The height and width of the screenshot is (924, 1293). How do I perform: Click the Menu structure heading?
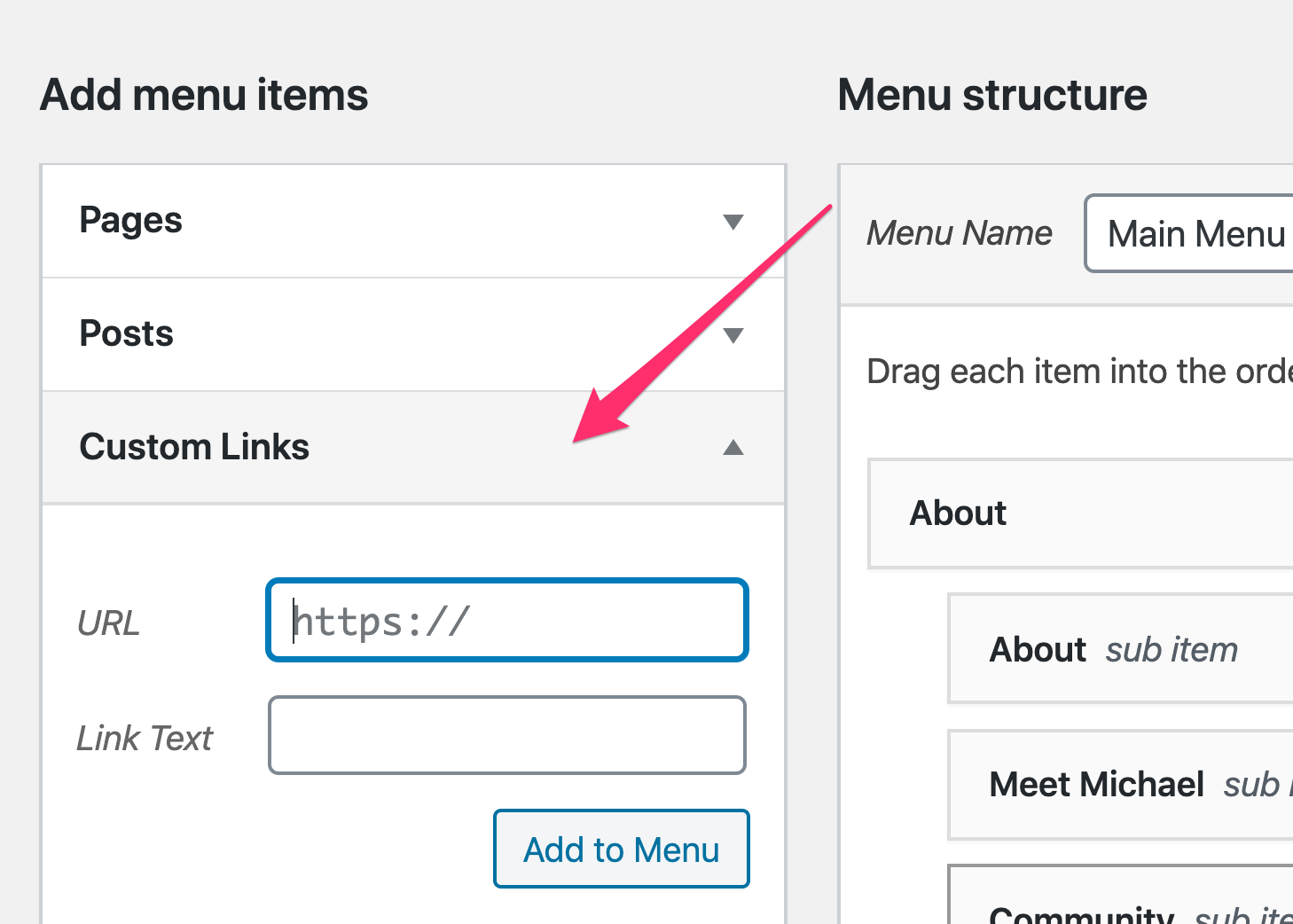(992, 95)
